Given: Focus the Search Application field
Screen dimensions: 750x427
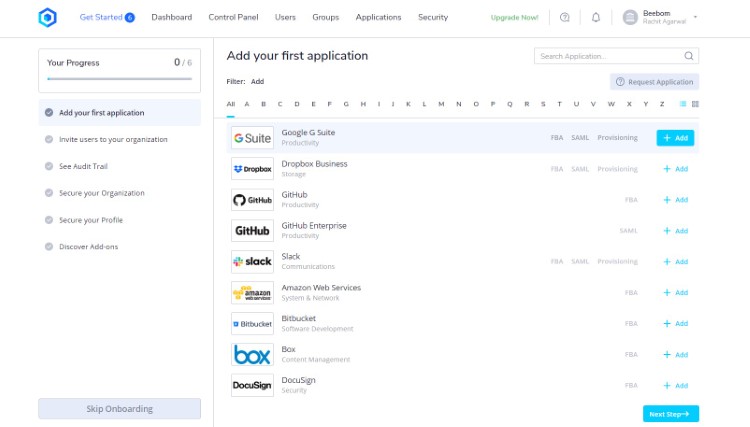Looking at the screenshot, I should click(x=616, y=56).
